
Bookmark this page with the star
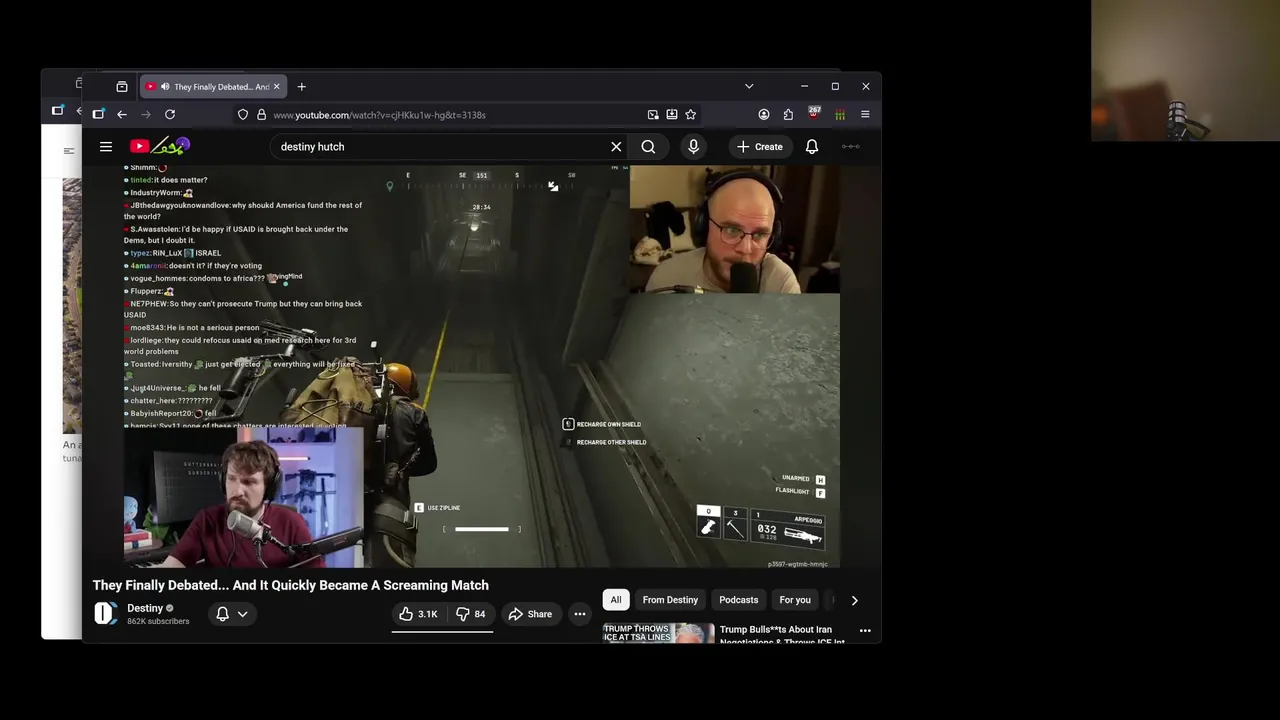point(690,115)
